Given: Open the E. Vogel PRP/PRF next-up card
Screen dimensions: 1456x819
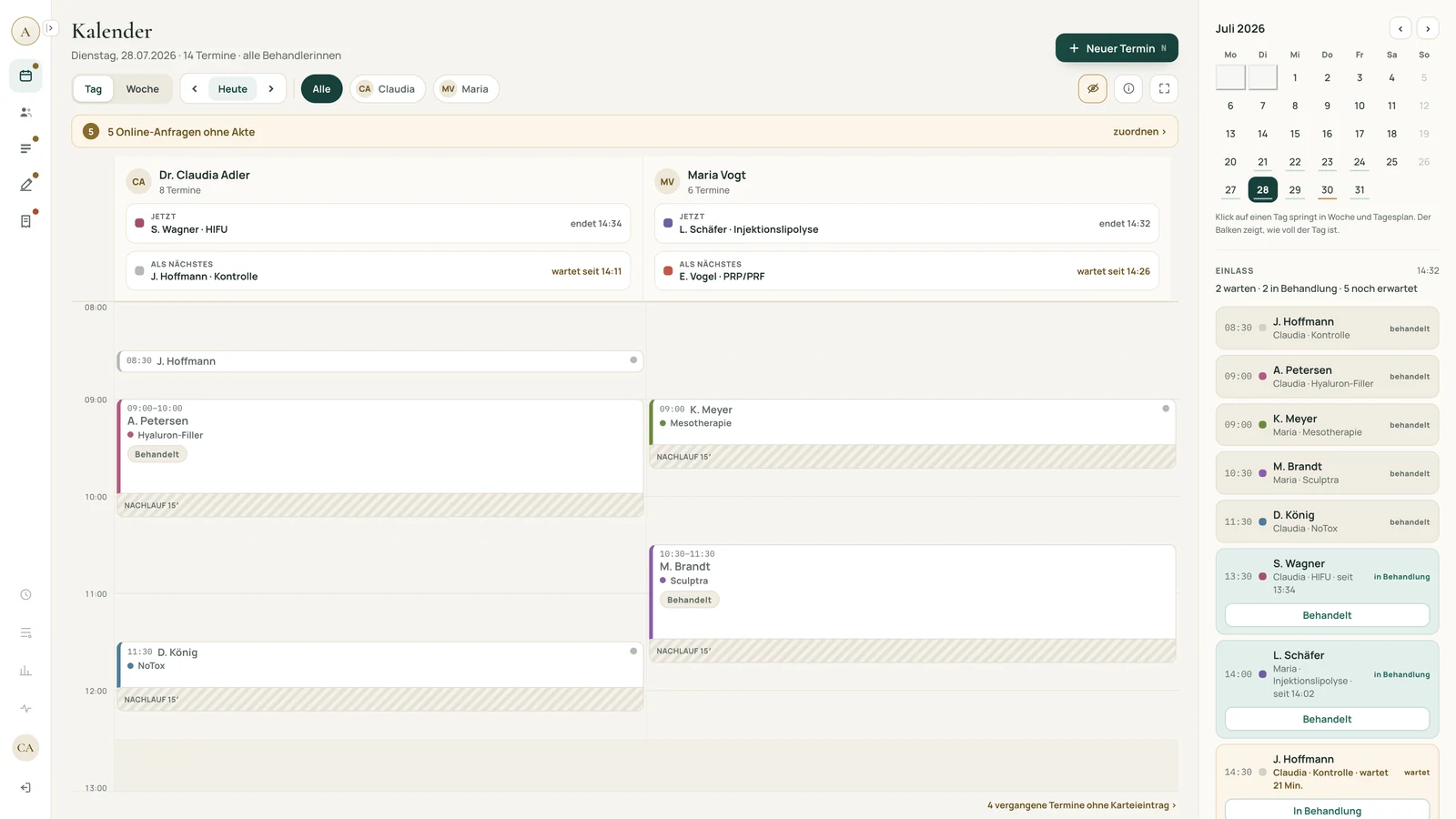Looking at the screenshot, I should coord(906,270).
